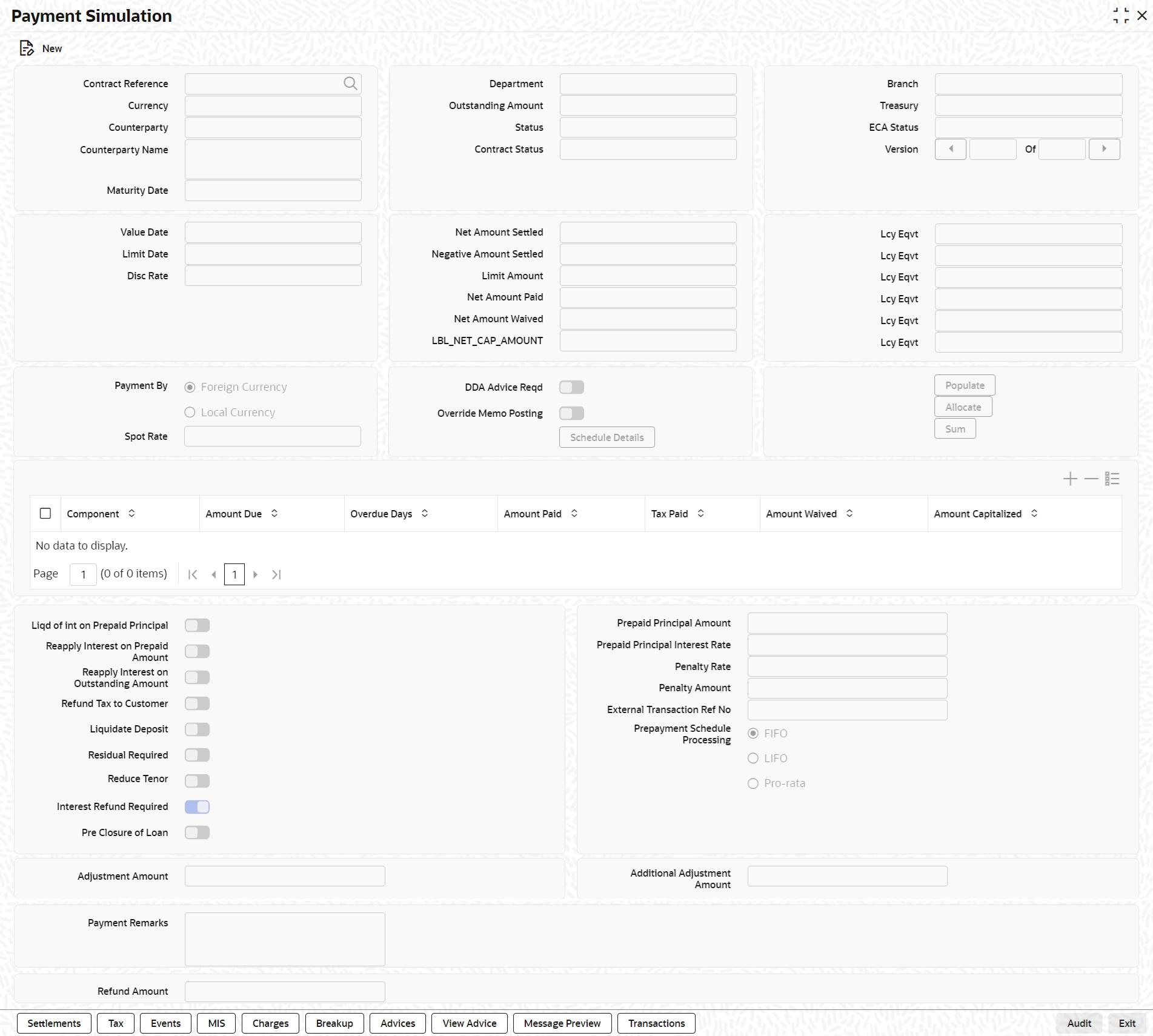Toggle Override Memo Posting switch
The image size is (1153, 1036).
571,413
